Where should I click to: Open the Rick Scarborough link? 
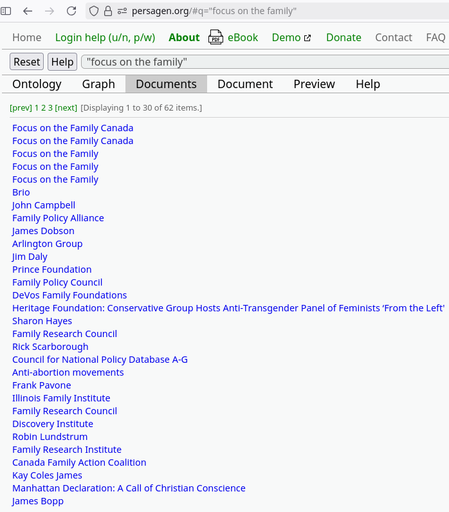(x=50, y=347)
